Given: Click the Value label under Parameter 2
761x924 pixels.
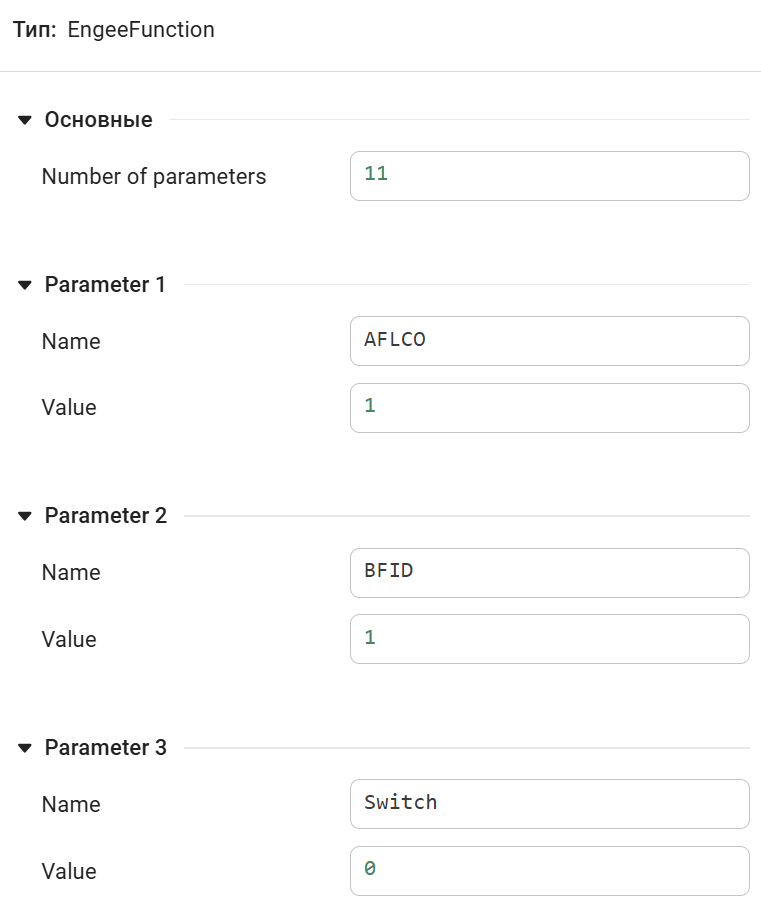Looking at the screenshot, I should [x=69, y=640].
